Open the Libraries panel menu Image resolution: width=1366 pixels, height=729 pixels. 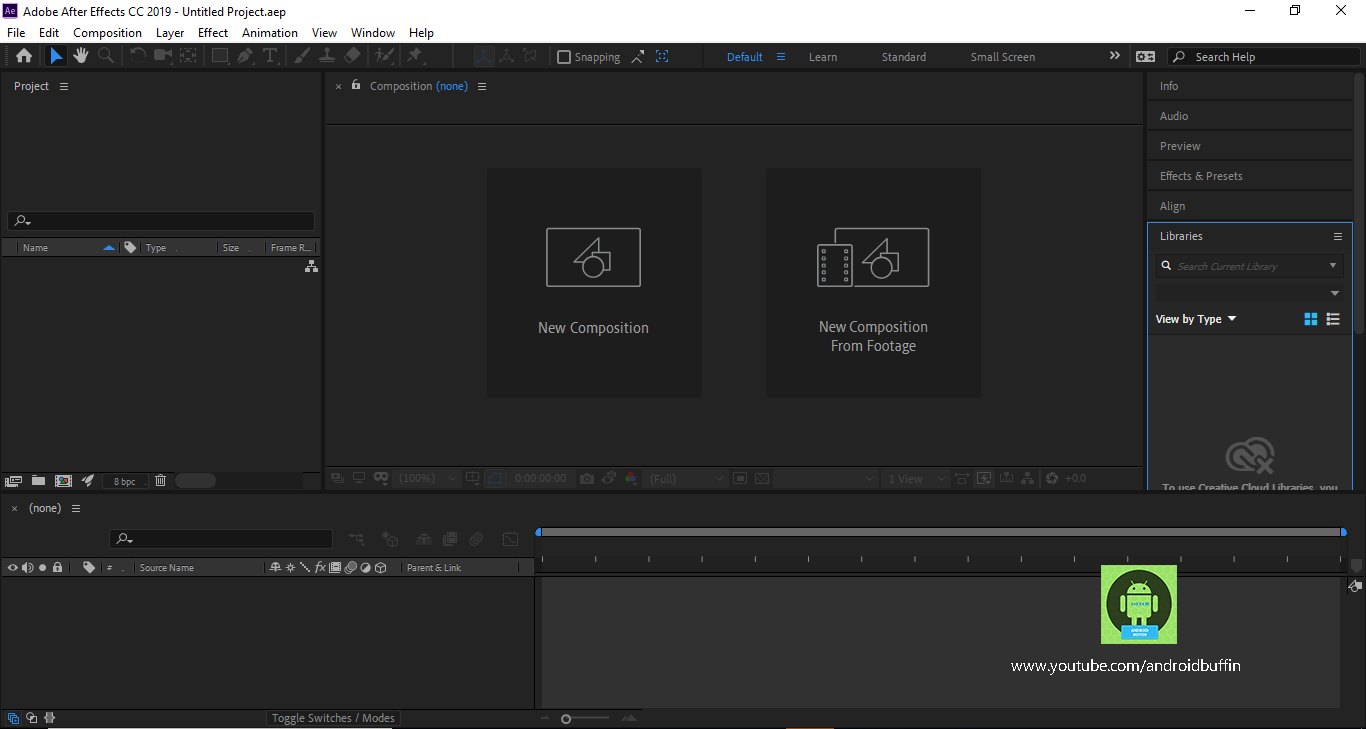1338,236
